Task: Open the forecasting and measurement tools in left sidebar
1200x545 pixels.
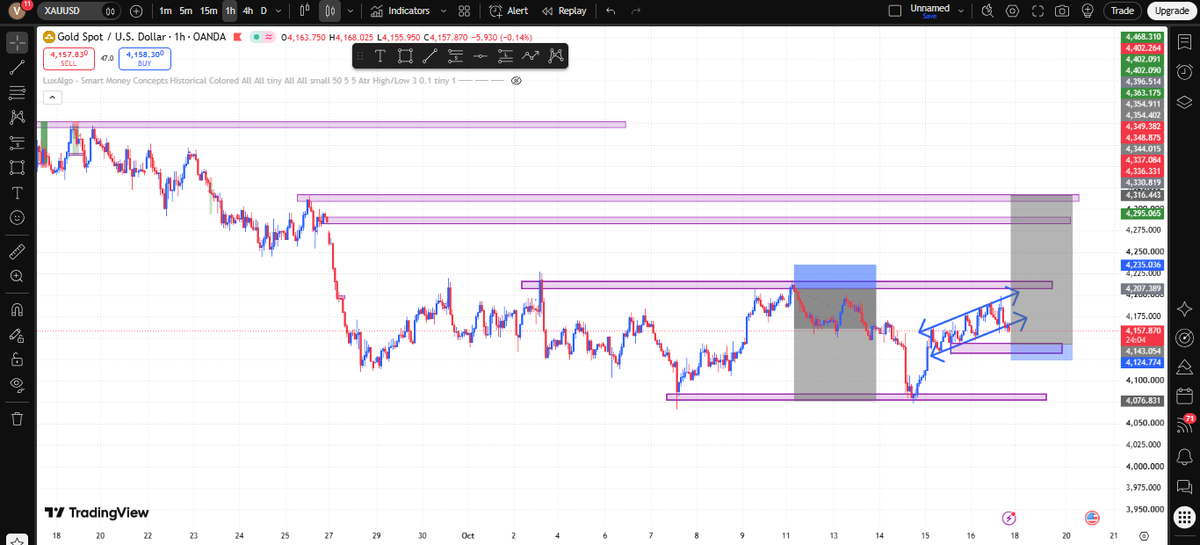Action: coord(17,143)
